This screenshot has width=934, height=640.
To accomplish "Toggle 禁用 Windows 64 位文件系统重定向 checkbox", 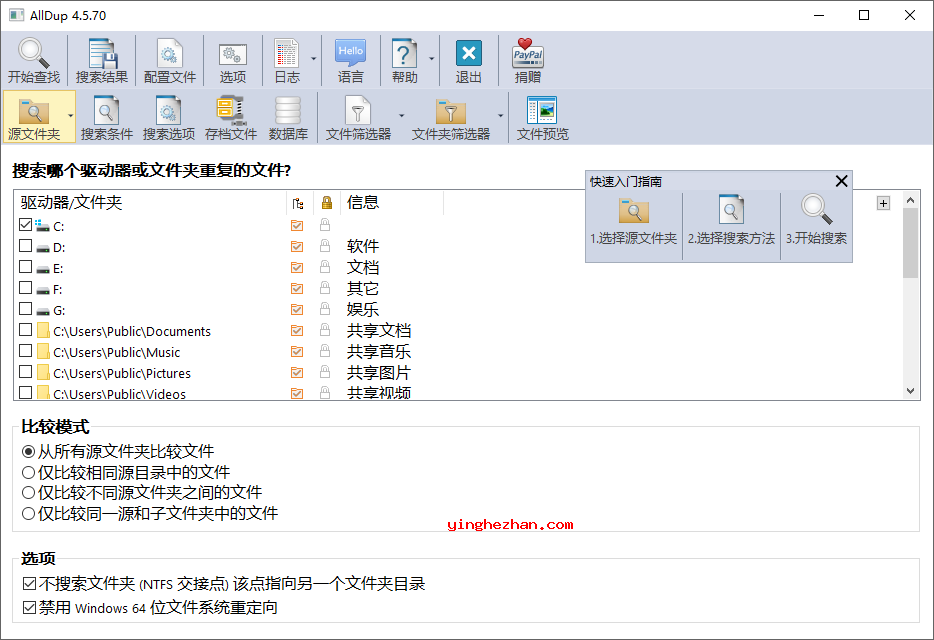I will coord(29,608).
